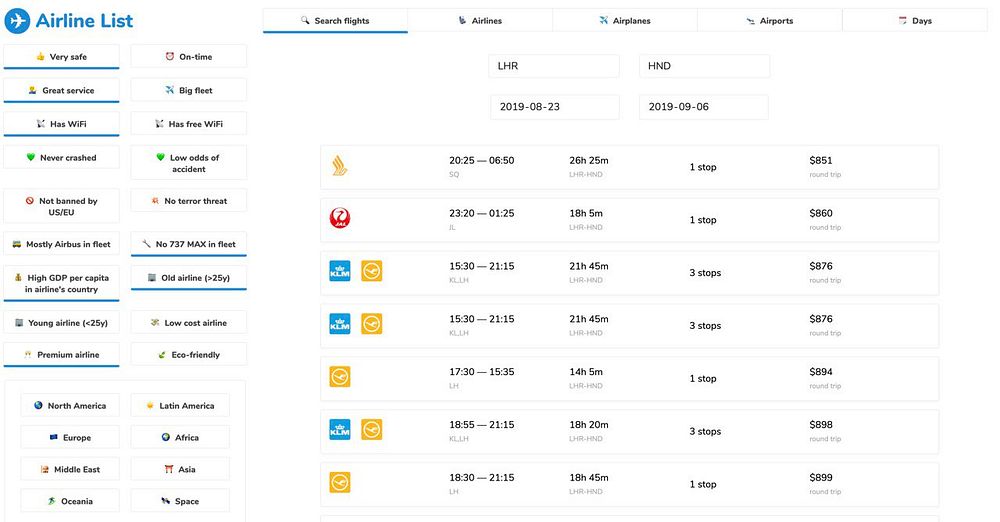1000x522 pixels.
Task: Click the HND destination airport field
Action: coord(704,66)
